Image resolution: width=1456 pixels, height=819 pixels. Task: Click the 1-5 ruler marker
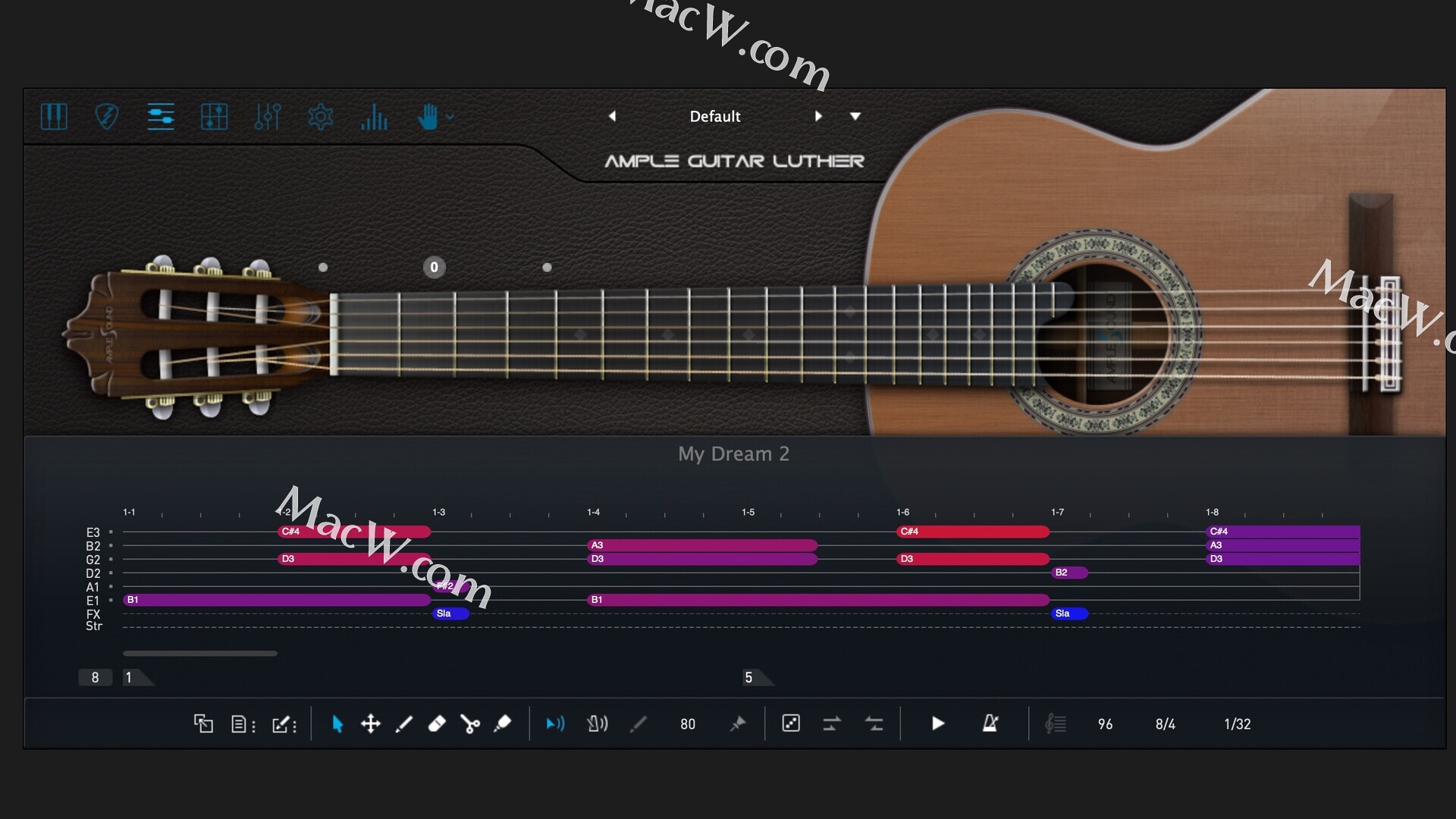click(748, 513)
